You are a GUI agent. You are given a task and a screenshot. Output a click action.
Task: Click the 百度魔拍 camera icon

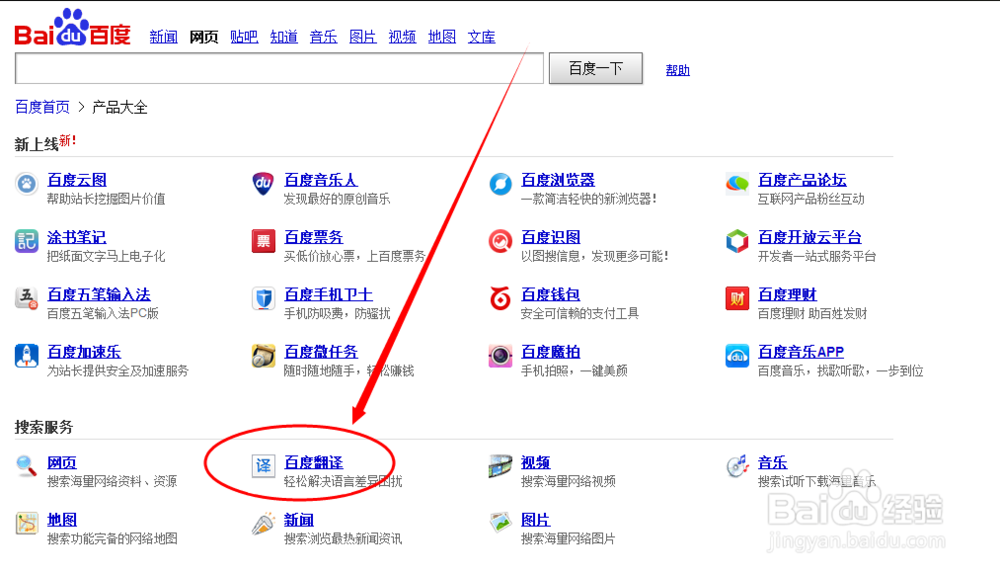click(x=500, y=356)
